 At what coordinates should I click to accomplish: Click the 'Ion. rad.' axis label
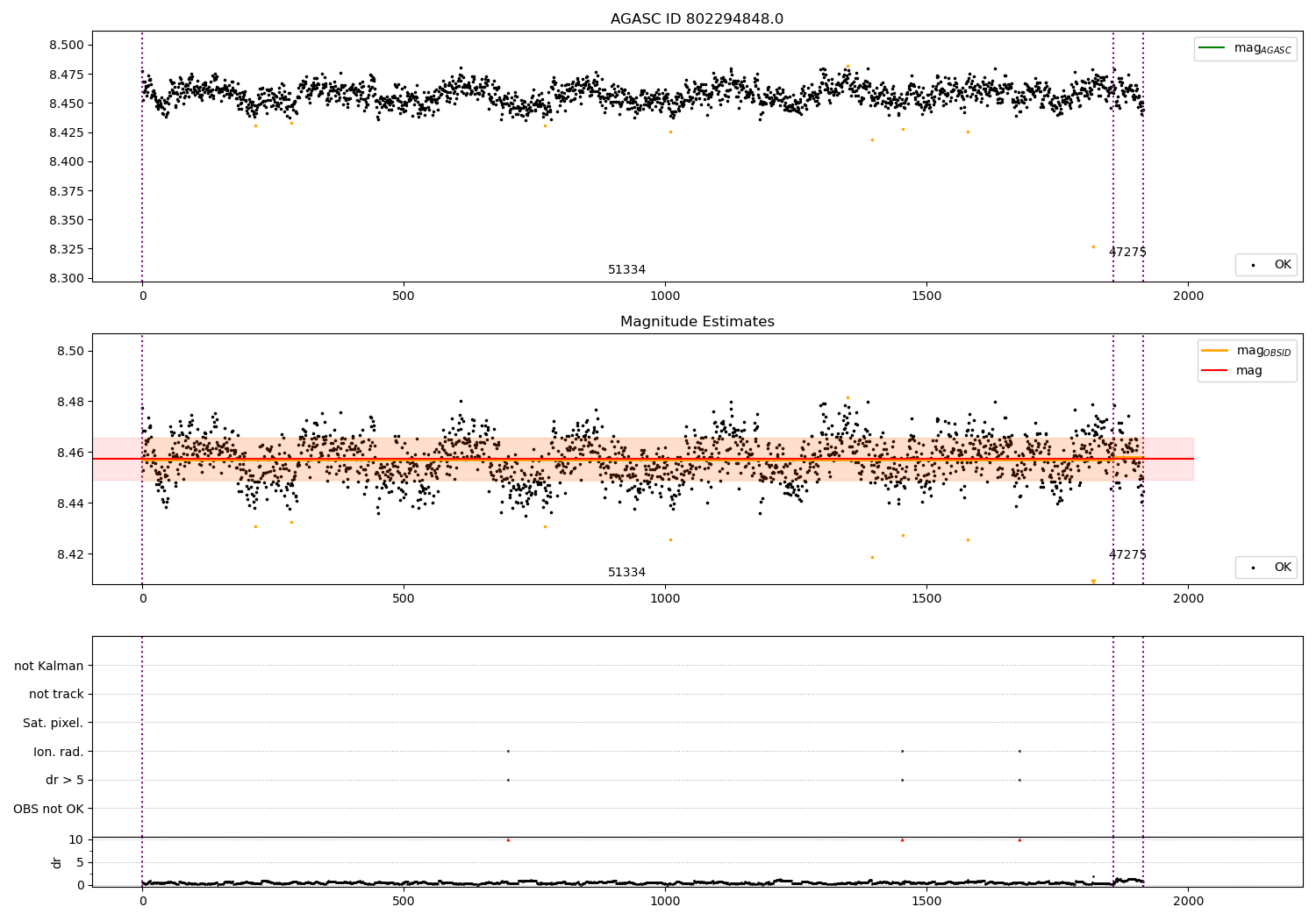(59, 752)
